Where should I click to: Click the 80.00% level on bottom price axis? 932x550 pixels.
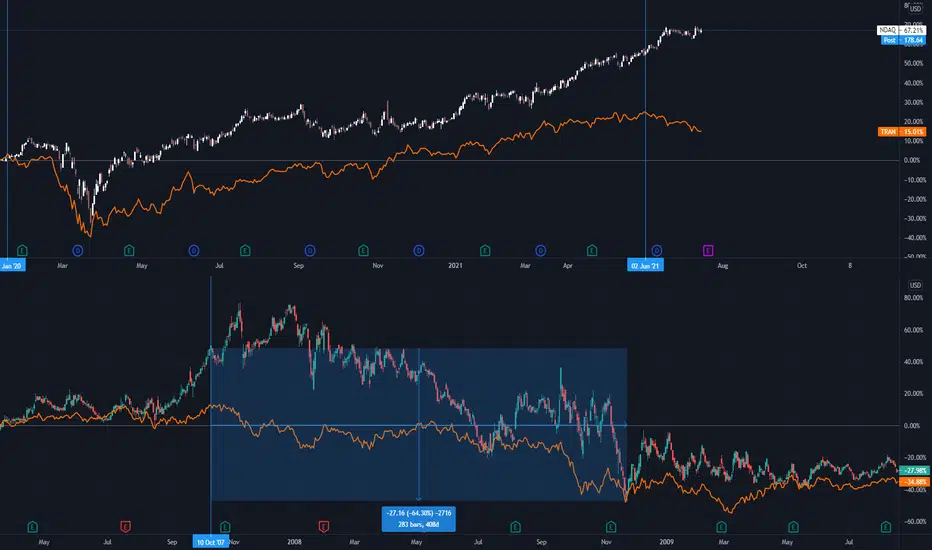click(x=913, y=298)
